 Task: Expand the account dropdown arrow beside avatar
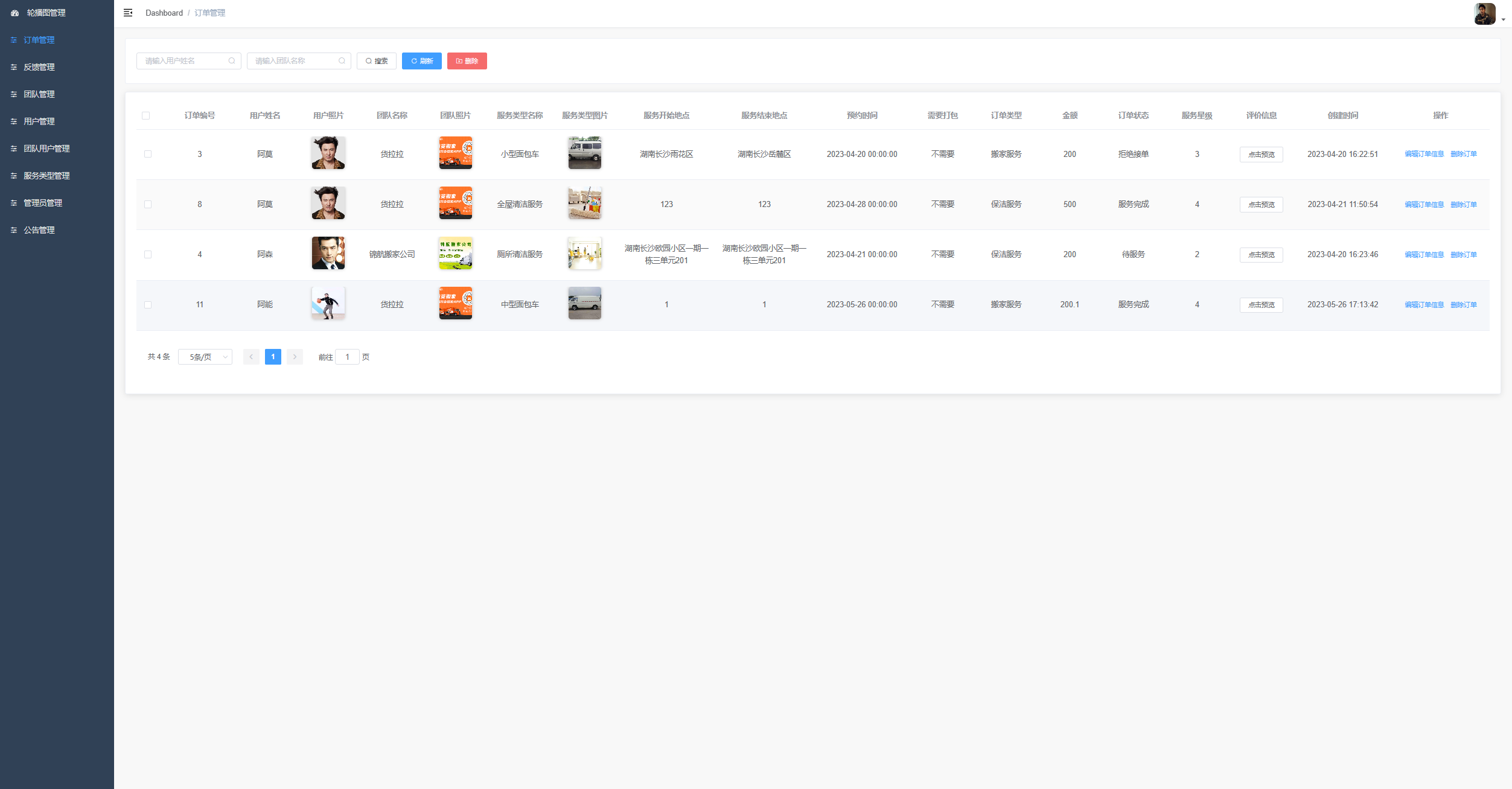(1503, 20)
